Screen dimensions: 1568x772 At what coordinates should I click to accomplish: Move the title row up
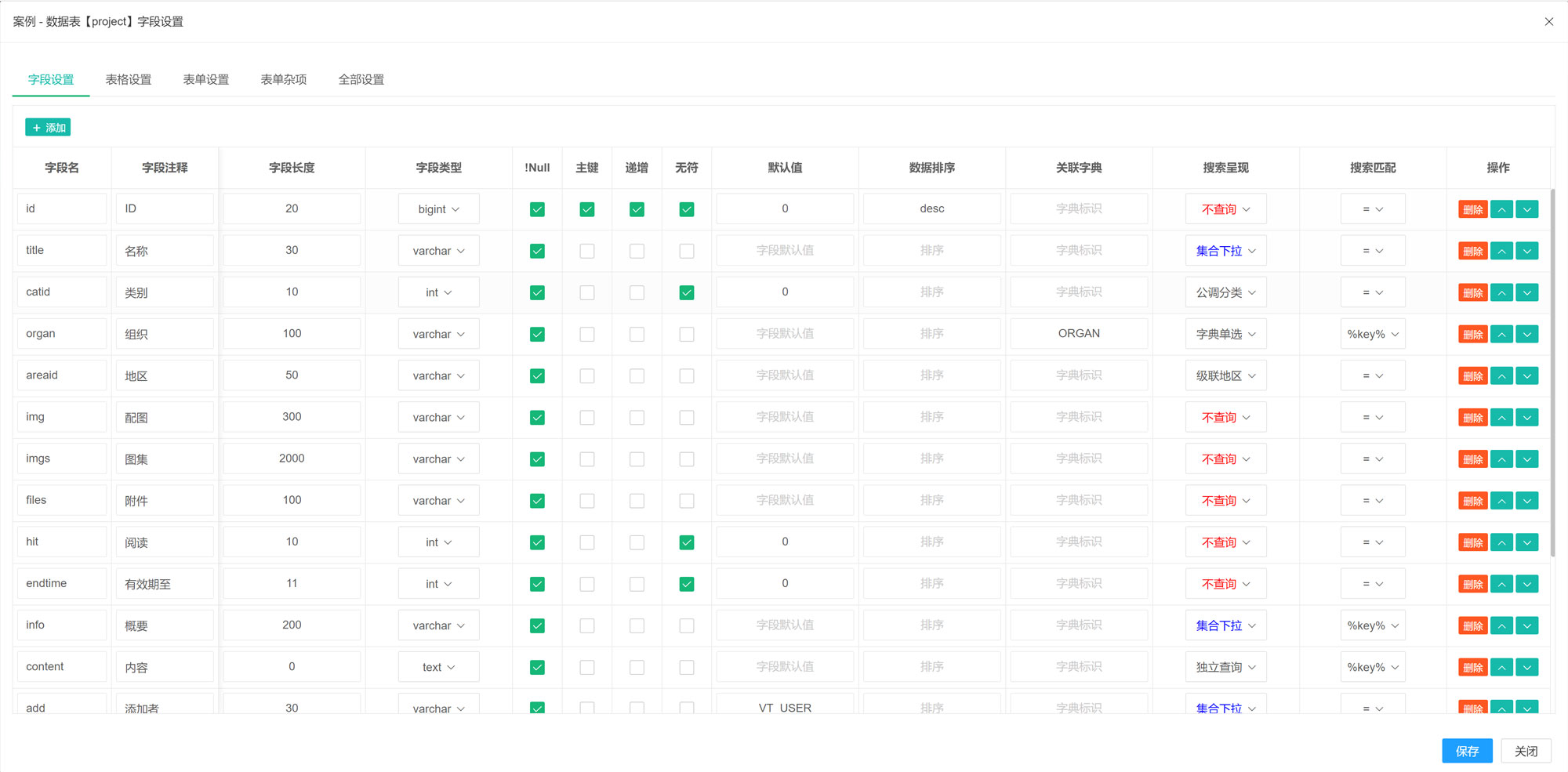[1501, 251]
